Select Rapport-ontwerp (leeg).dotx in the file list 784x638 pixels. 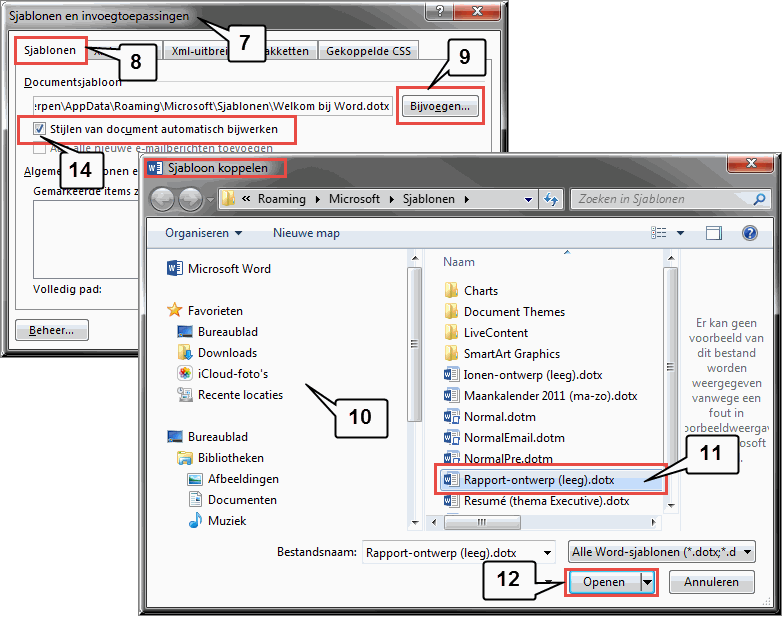coord(550,480)
